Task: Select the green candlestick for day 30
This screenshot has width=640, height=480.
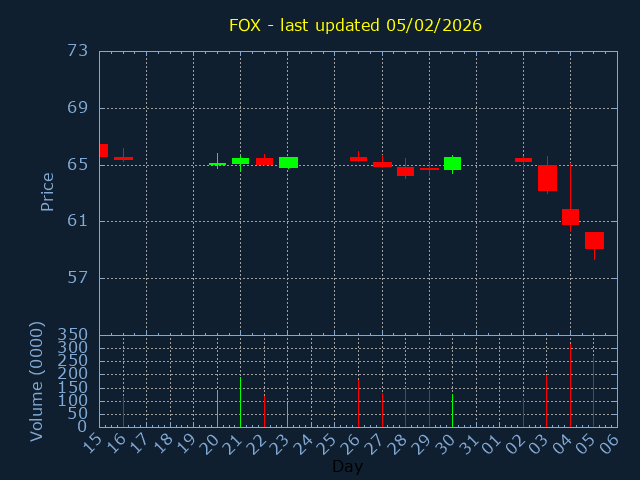Action: 452,163
